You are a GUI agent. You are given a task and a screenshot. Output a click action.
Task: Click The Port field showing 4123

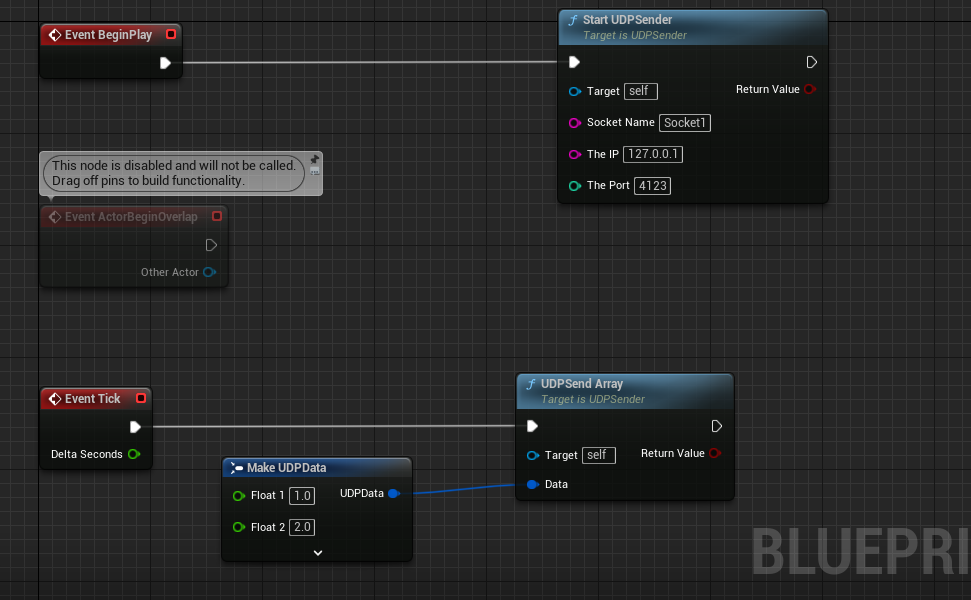click(652, 185)
